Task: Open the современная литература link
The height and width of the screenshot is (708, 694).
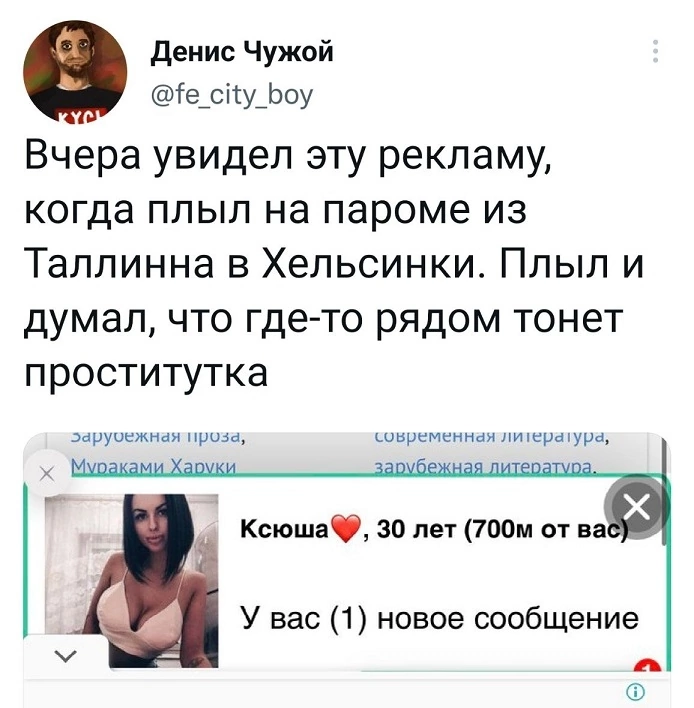Action: pyautogui.click(x=491, y=437)
